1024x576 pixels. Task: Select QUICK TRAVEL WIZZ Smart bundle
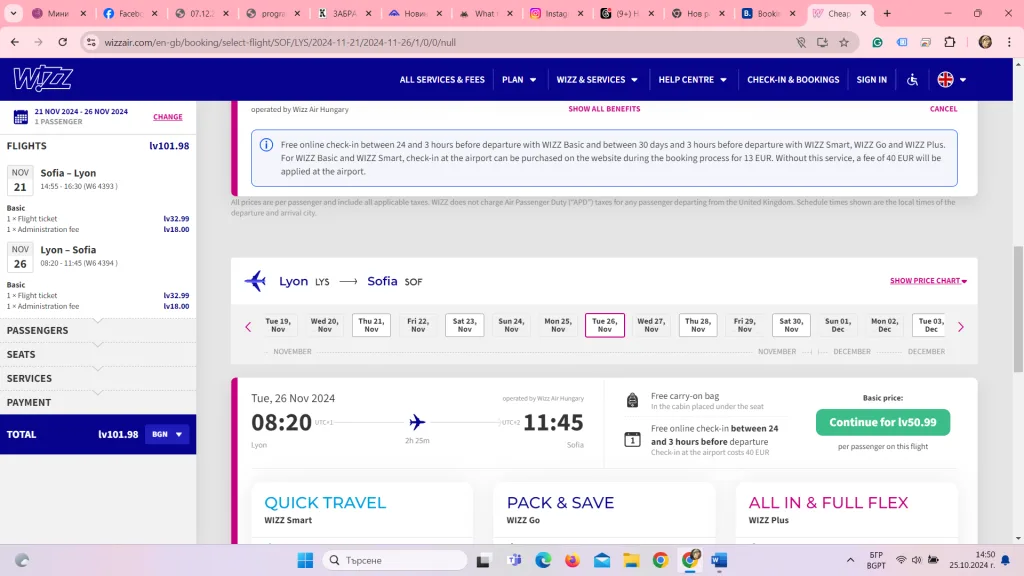(x=362, y=513)
